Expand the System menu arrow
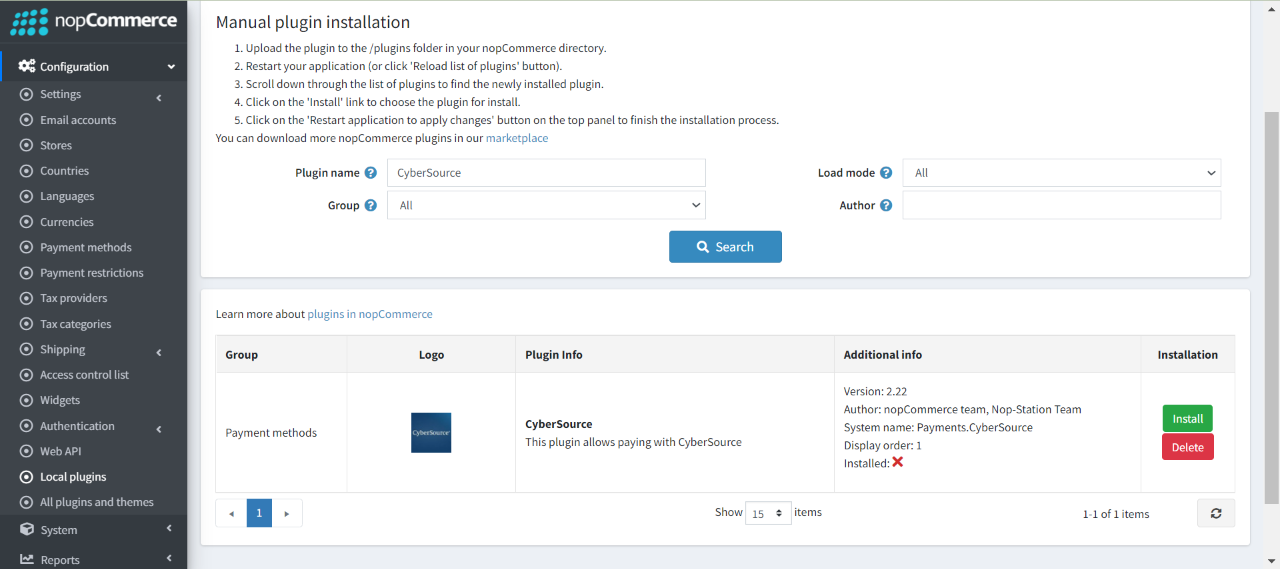This screenshot has height=569, width=1280. 169,528
